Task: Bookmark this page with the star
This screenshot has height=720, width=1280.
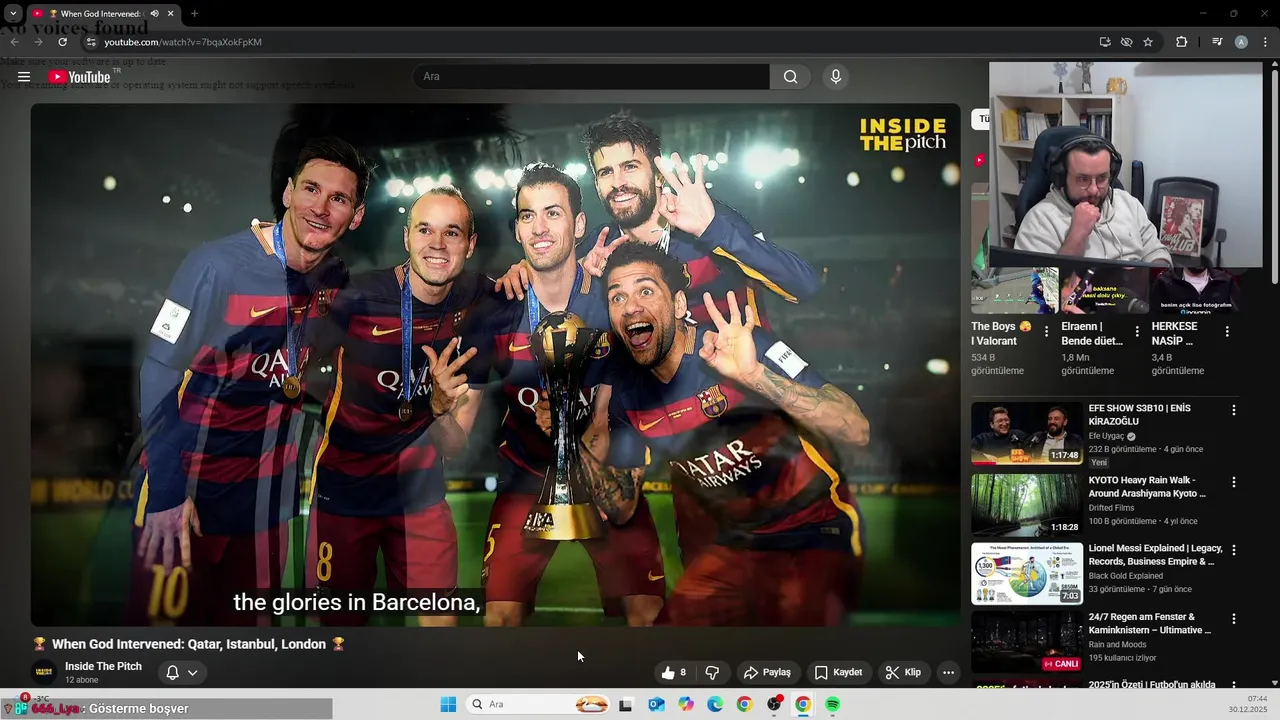Action: 1148,42
